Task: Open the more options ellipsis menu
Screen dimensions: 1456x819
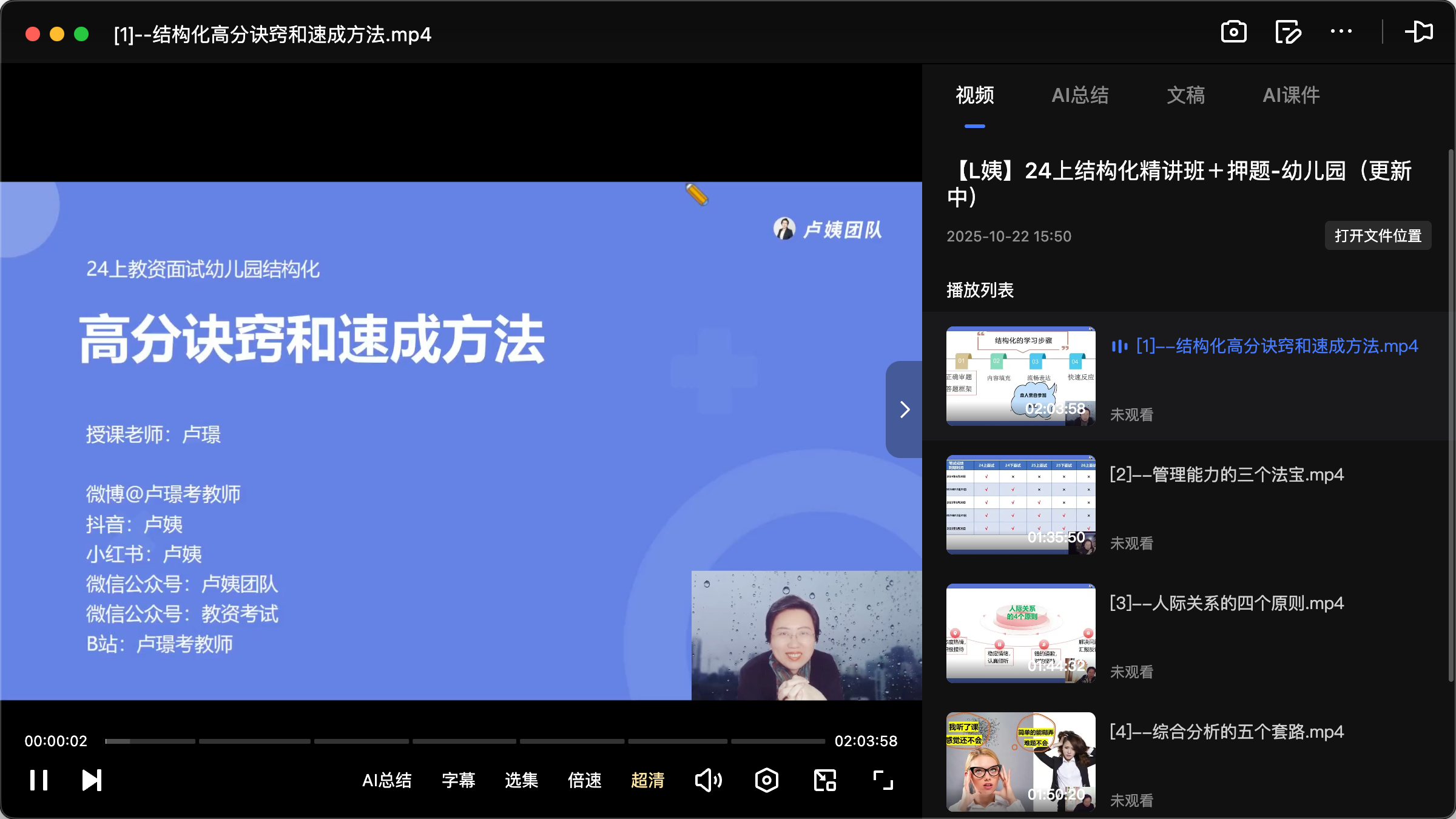Action: click(1341, 32)
